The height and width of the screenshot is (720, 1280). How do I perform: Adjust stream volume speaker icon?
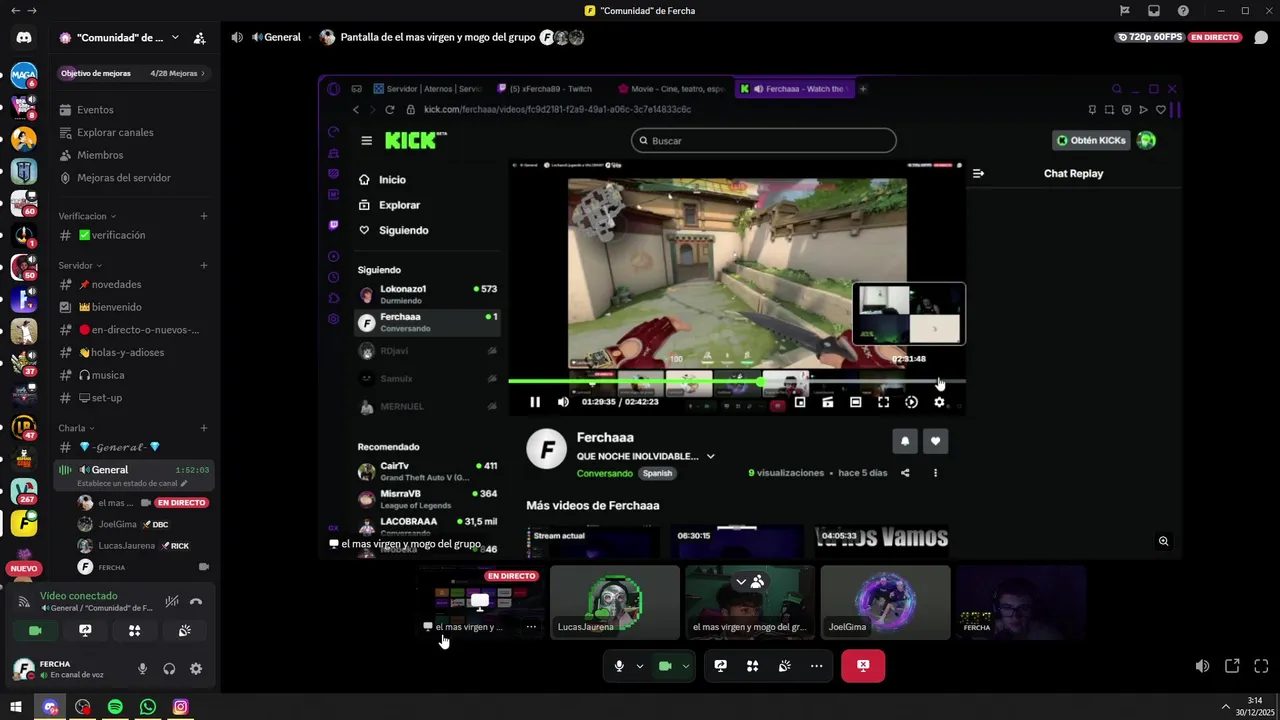pyautogui.click(x=1202, y=666)
